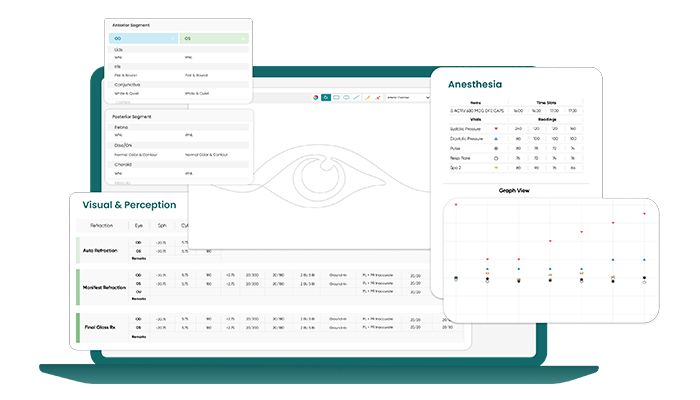Click the Diastolic Pressure blue triangle marker
This screenshot has width=700, height=400.
496,139
